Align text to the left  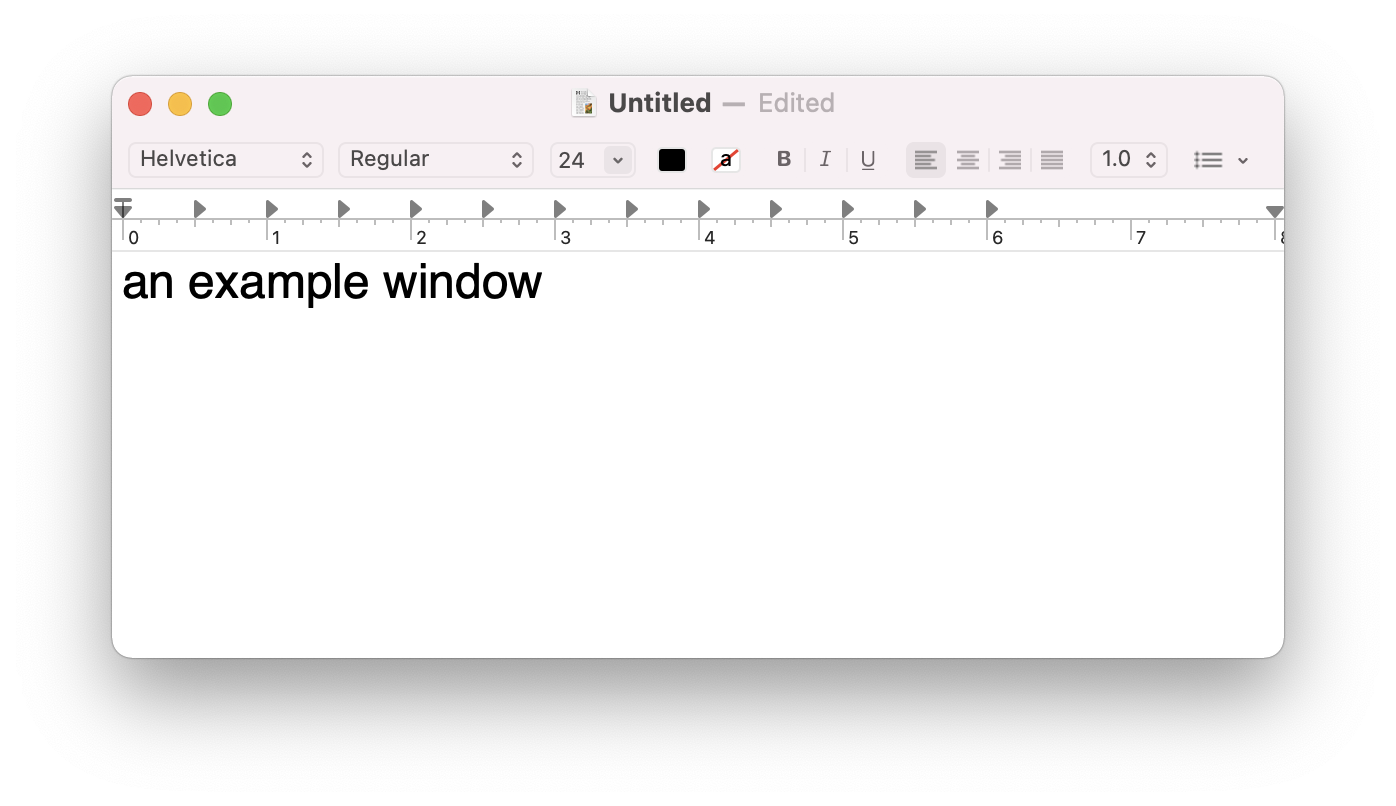pos(926,160)
